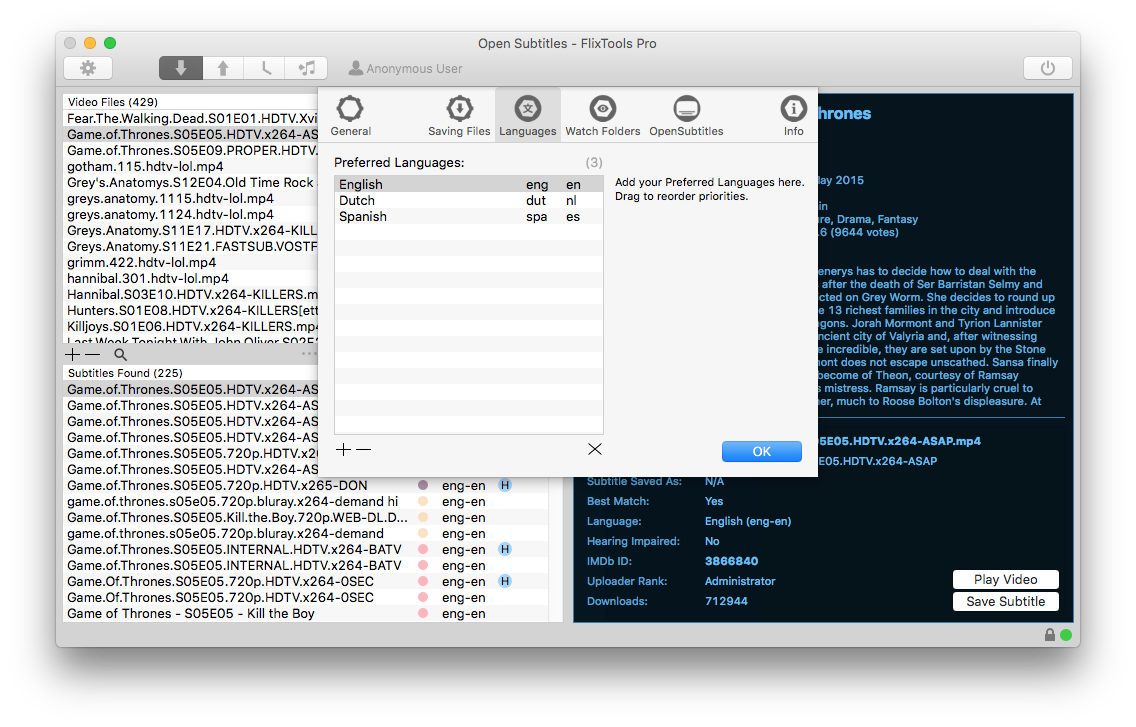Viewport: 1136px width, 727px height.
Task: Click the dot on Kill.the.Boy.720p.WEB-DL row
Action: [x=423, y=517]
